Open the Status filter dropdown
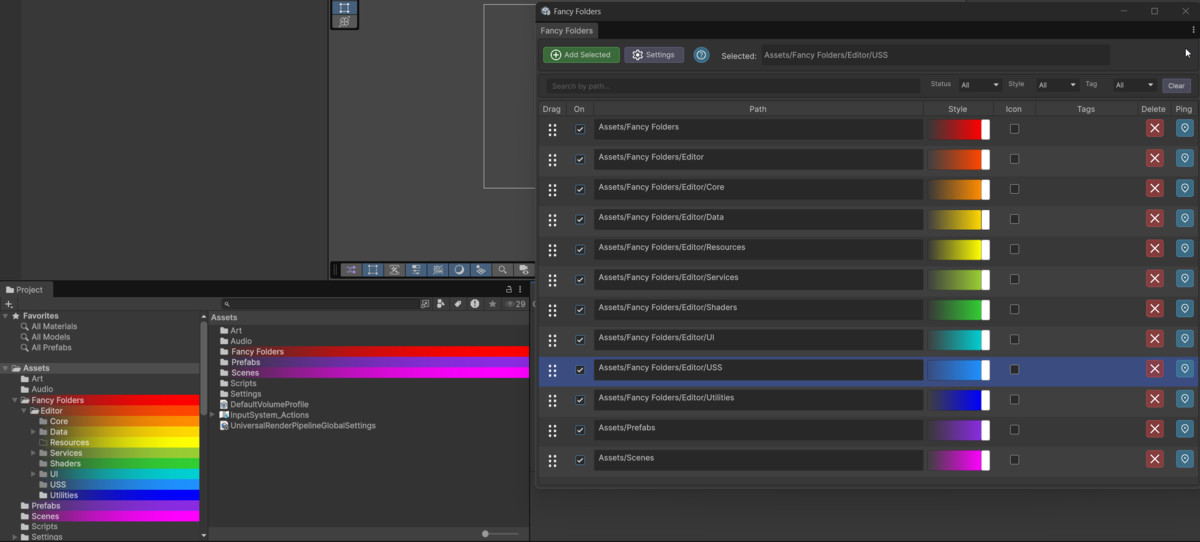The height and width of the screenshot is (542, 1200). pos(979,85)
